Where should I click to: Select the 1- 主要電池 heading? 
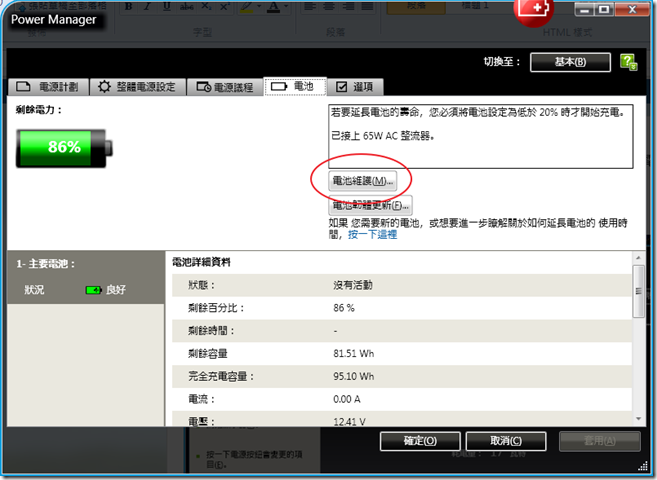pos(46,264)
